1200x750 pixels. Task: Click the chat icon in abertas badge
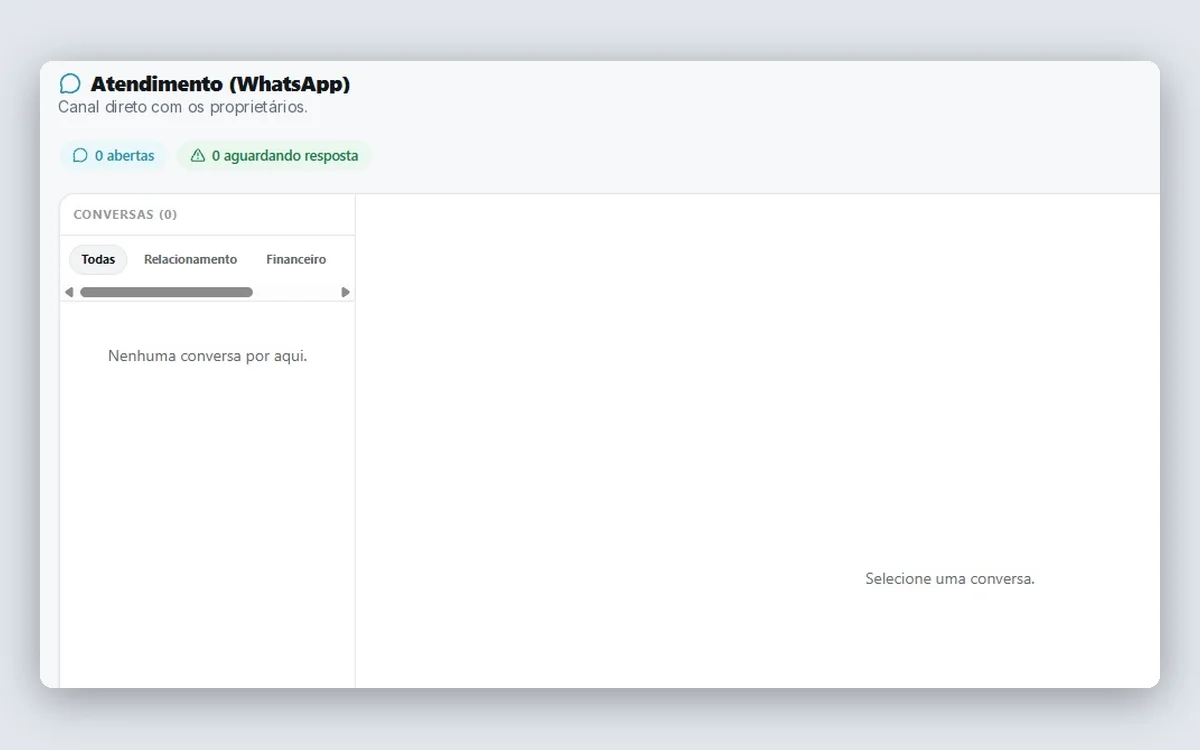click(x=81, y=156)
